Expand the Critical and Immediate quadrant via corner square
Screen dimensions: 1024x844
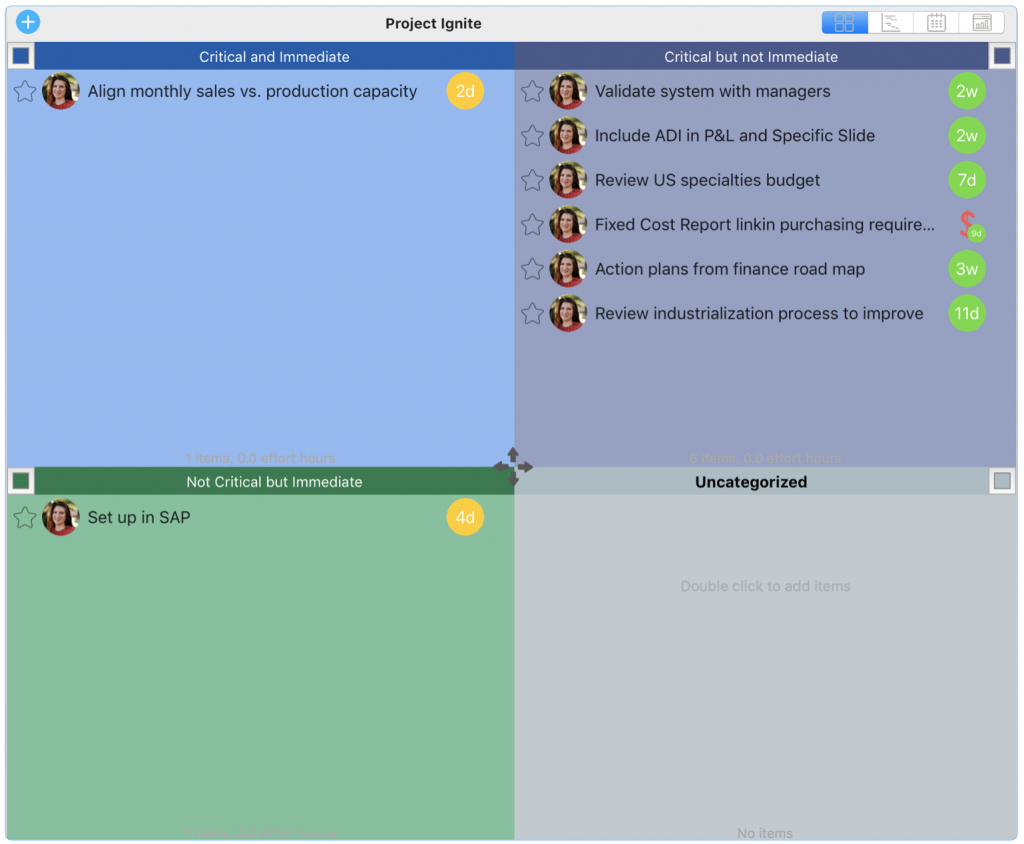pyautogui.click(x=21, y=56)
